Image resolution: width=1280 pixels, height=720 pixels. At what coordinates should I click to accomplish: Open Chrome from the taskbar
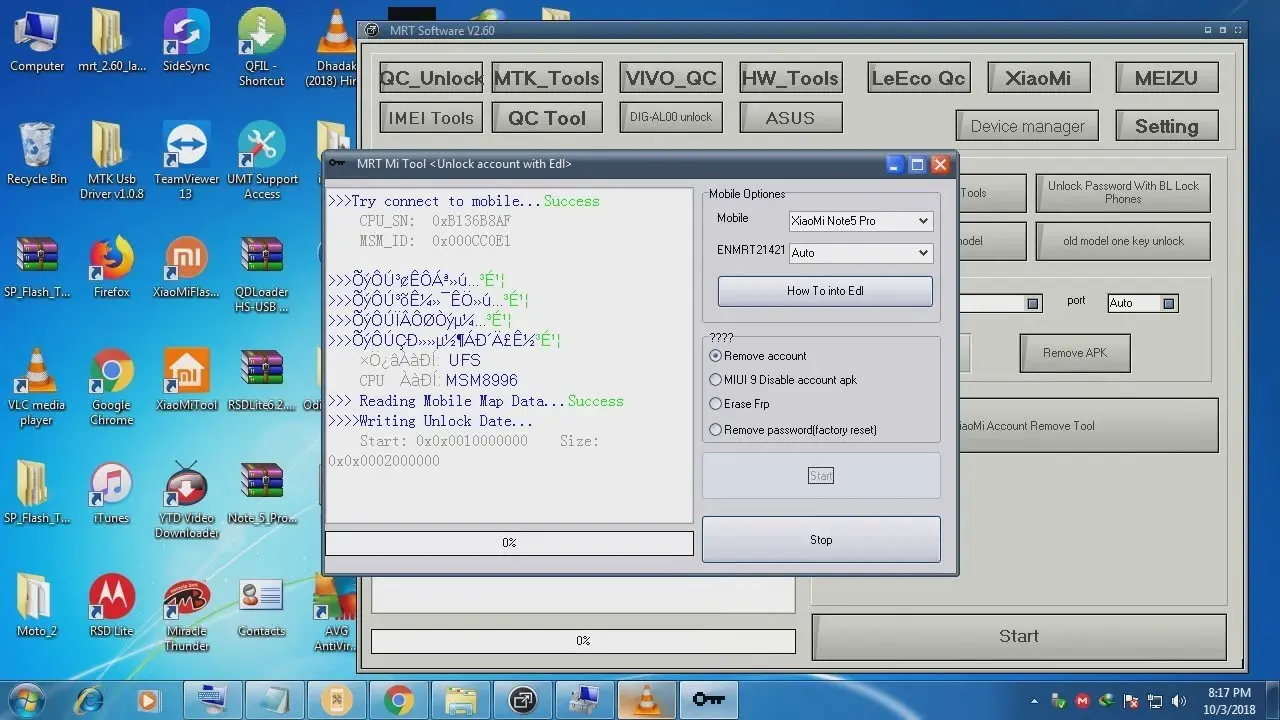click(x=398, y=699)
